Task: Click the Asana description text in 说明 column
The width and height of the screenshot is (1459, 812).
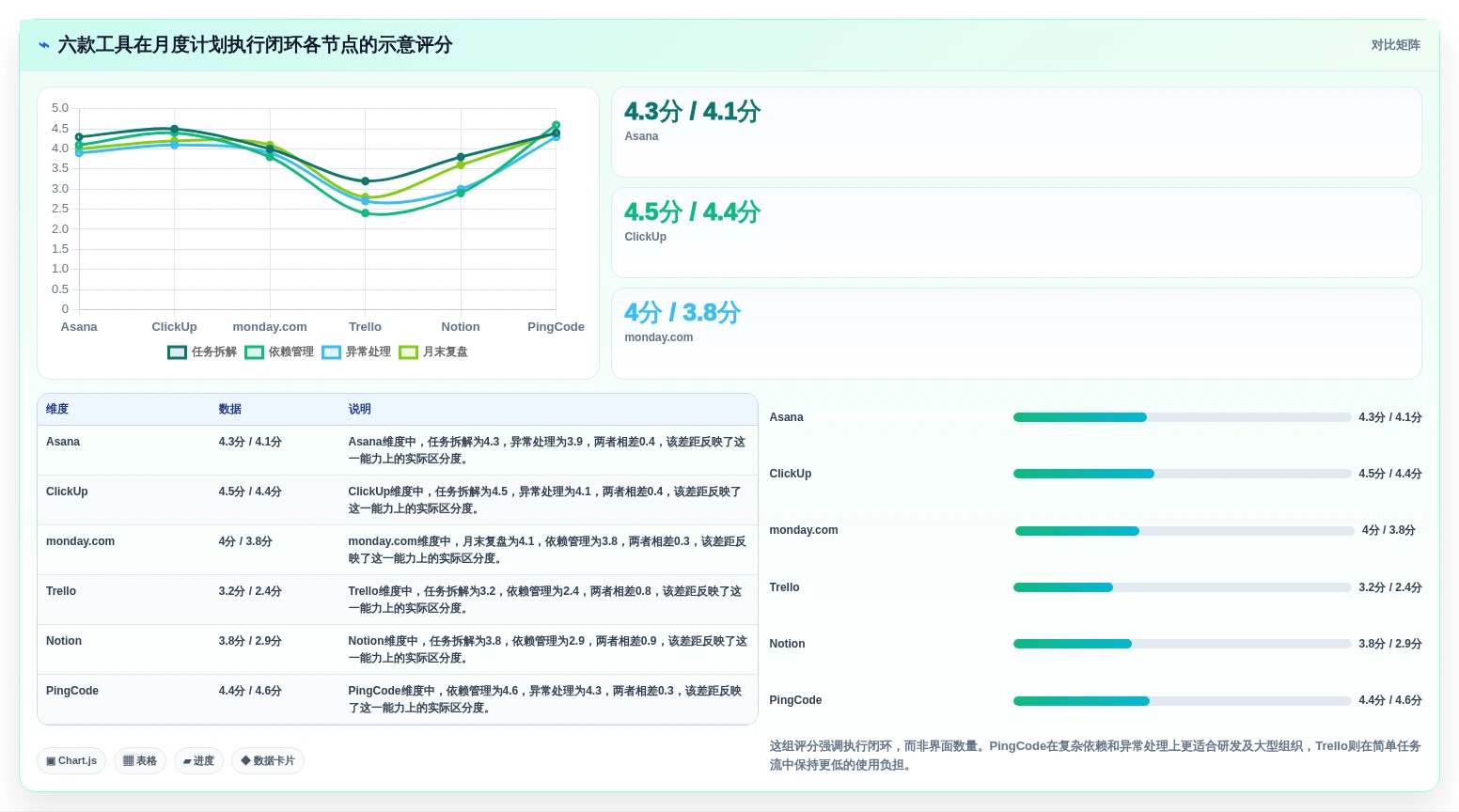Action: [x=547, y=450]
